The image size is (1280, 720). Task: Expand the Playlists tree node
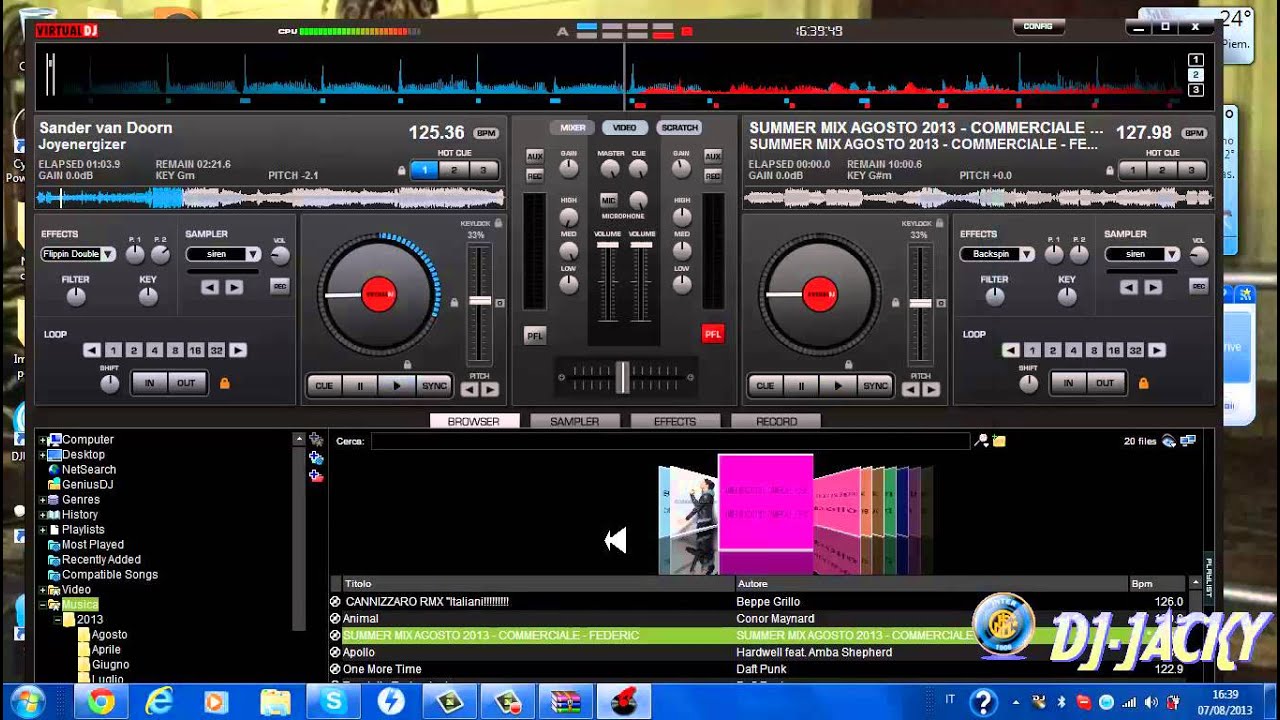(43, 530)
